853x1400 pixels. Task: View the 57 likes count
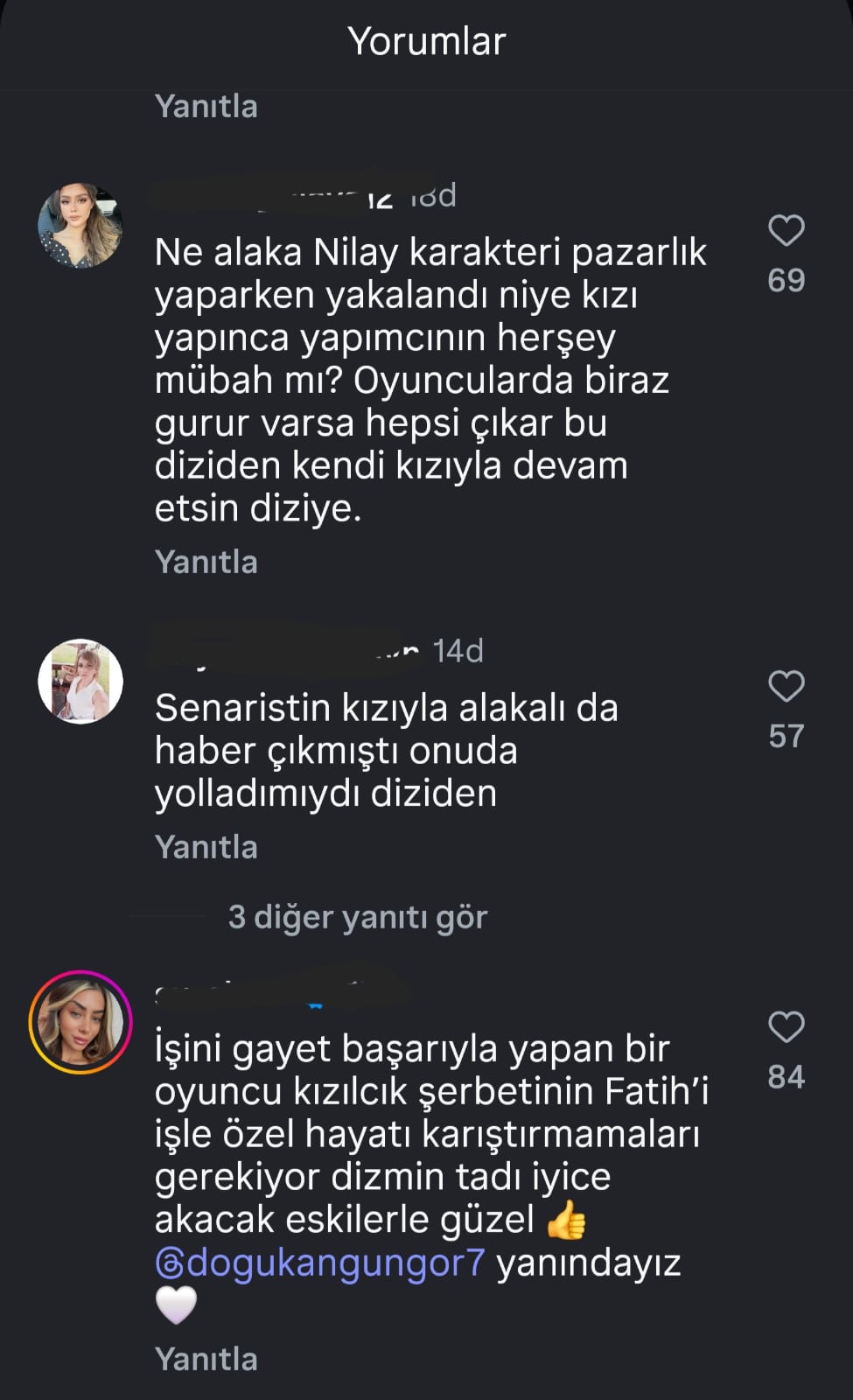pos(786,736)
